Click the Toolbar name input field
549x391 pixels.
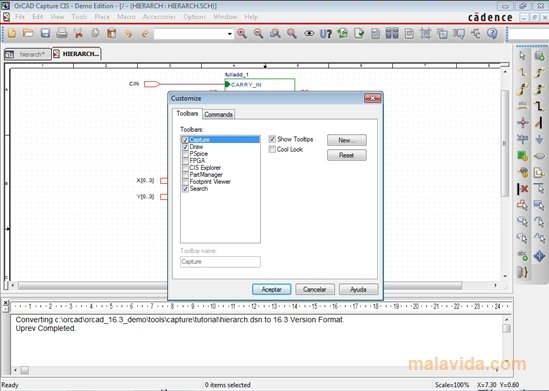(220, 262)
